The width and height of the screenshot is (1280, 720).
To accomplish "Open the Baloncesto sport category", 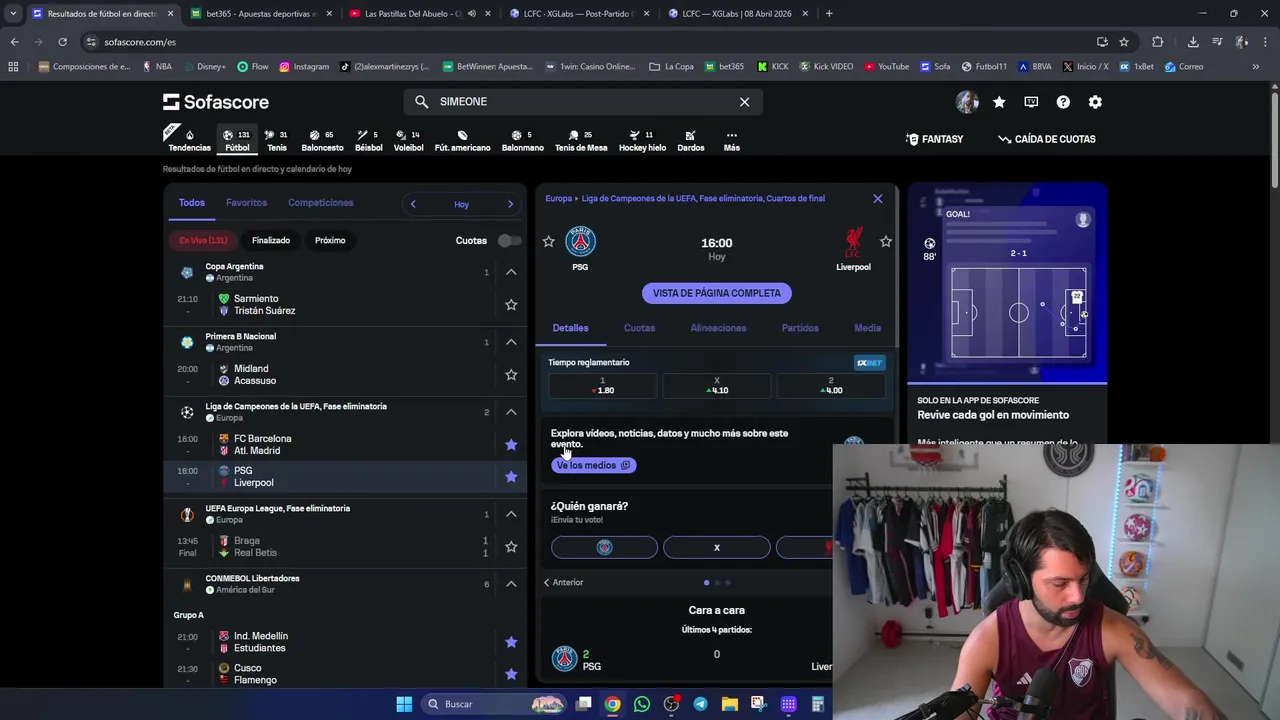I will (322, 141).
